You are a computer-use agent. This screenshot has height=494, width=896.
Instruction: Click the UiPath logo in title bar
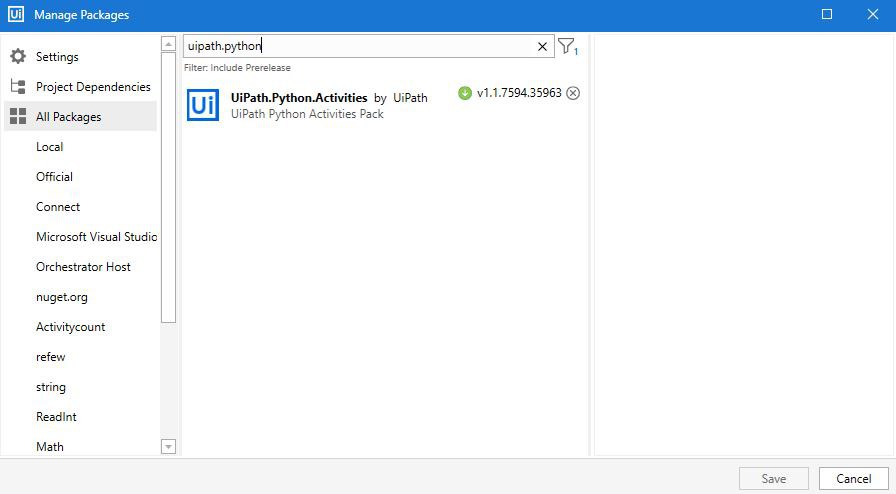(x=16, y=14)
